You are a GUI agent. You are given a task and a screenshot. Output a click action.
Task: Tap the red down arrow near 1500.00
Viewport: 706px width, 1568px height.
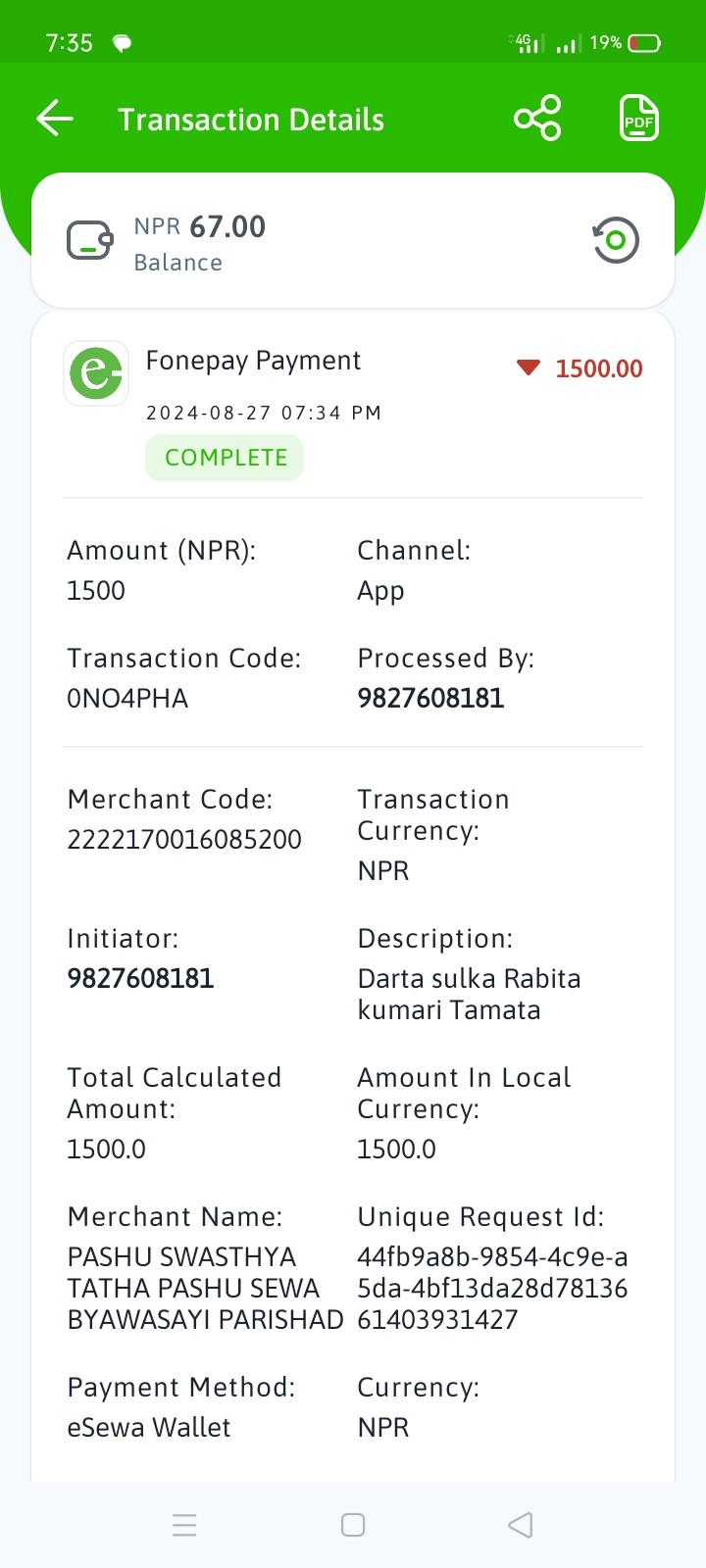[529, 367]
